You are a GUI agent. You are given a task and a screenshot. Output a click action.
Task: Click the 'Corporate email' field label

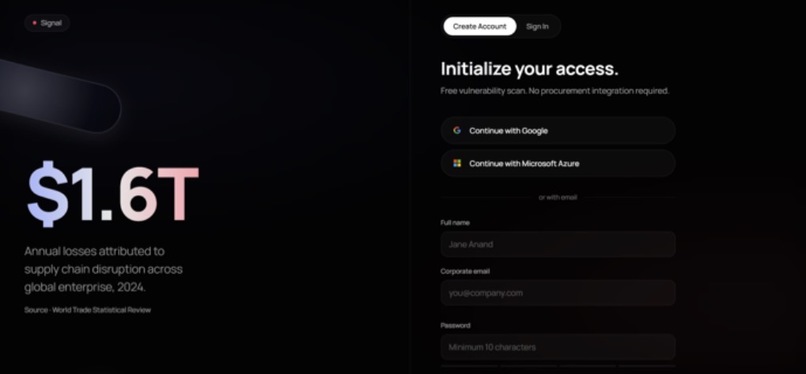point(465,271)
